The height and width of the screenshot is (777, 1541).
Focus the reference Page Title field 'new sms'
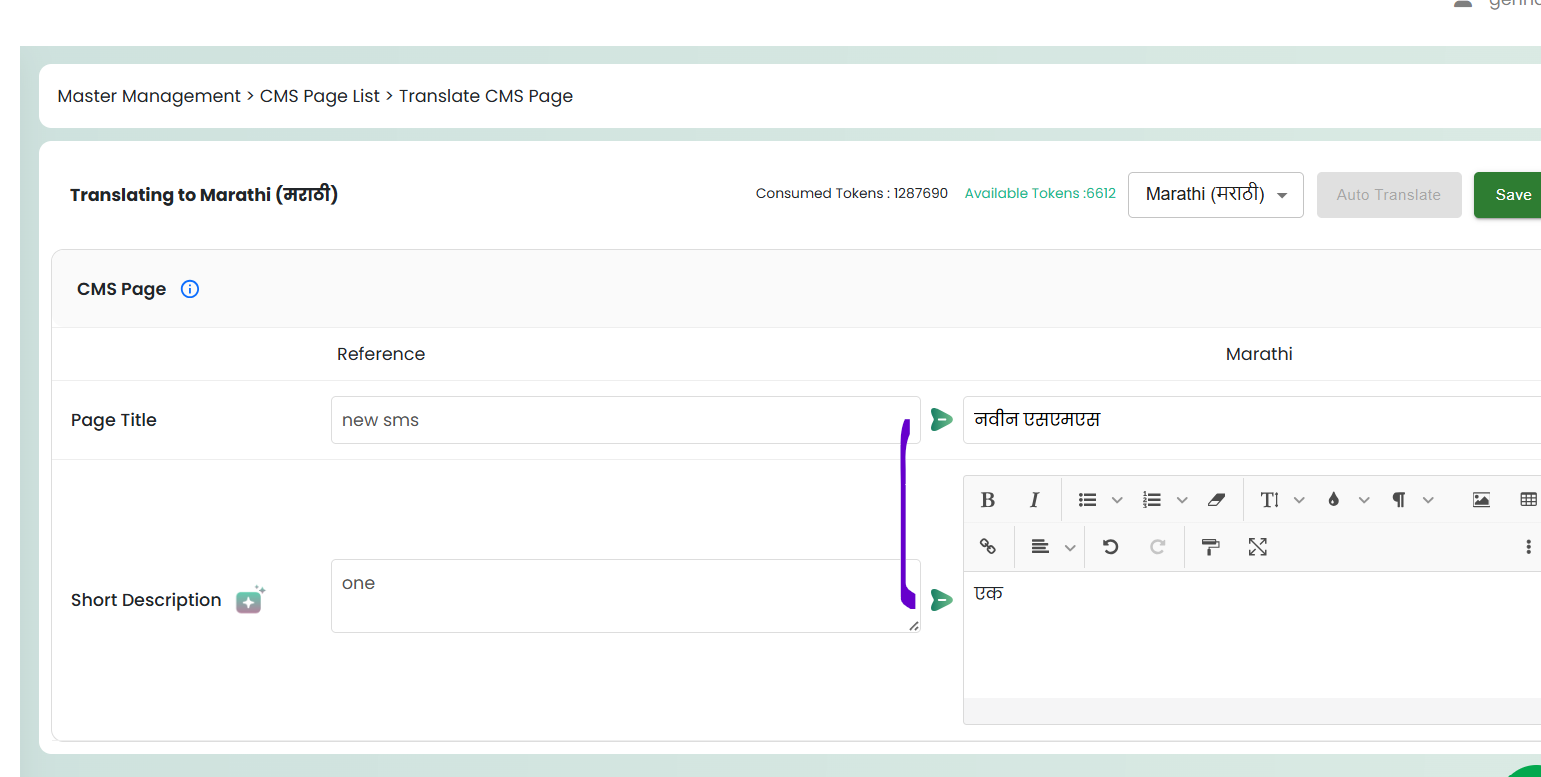626,420
